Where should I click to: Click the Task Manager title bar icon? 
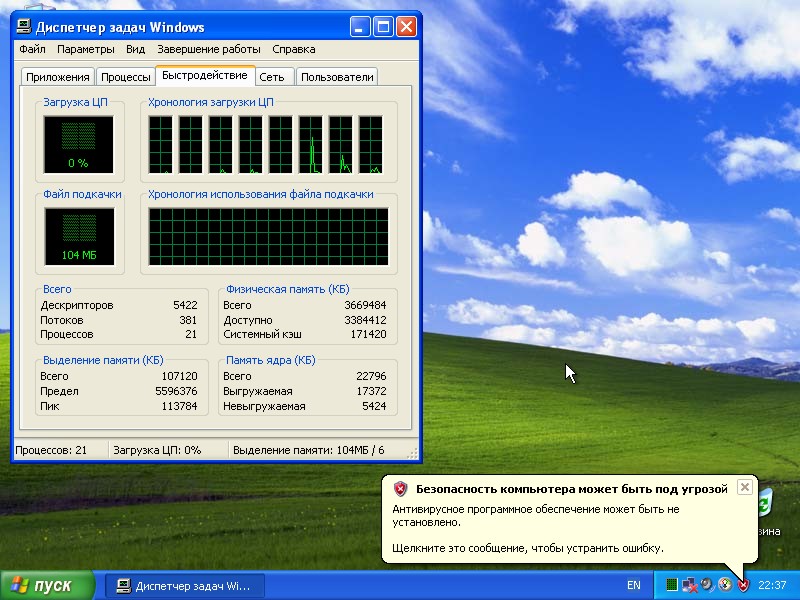(x=23, y=27)
